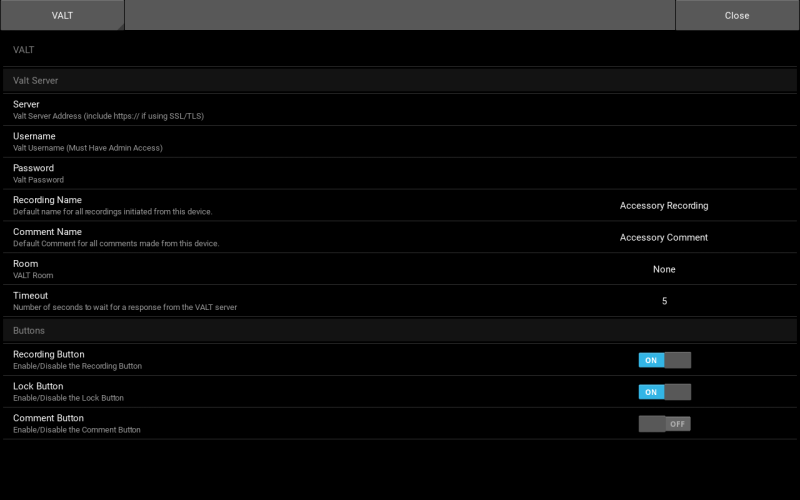Click the Recording Name label

pos(47,200)
